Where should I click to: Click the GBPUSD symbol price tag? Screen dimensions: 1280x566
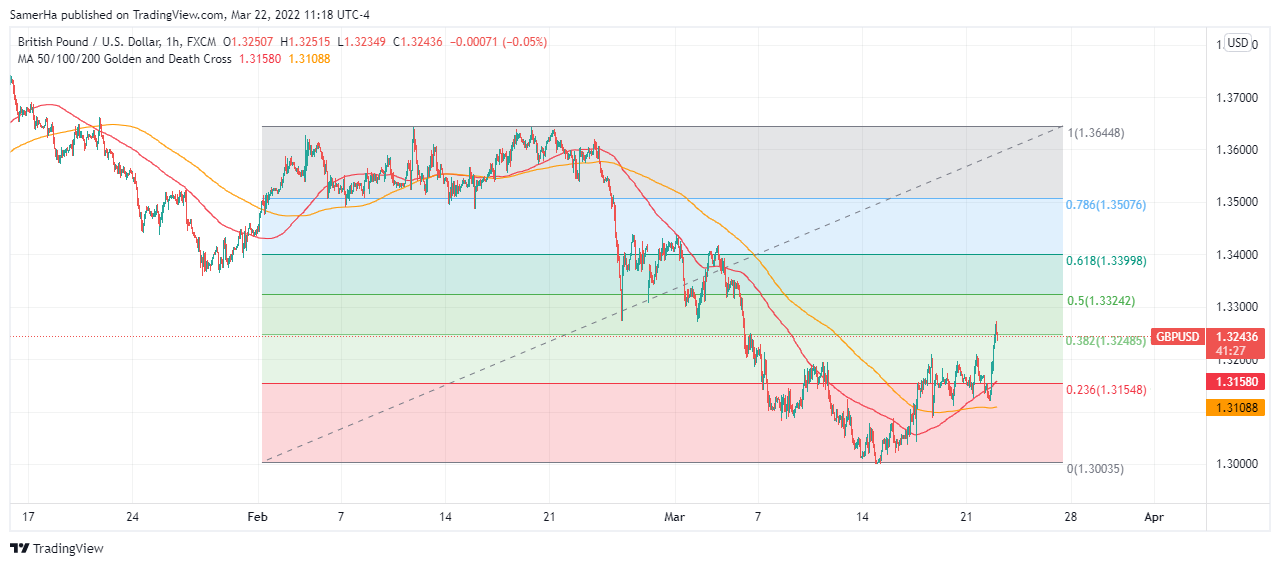pos(1176,337)
